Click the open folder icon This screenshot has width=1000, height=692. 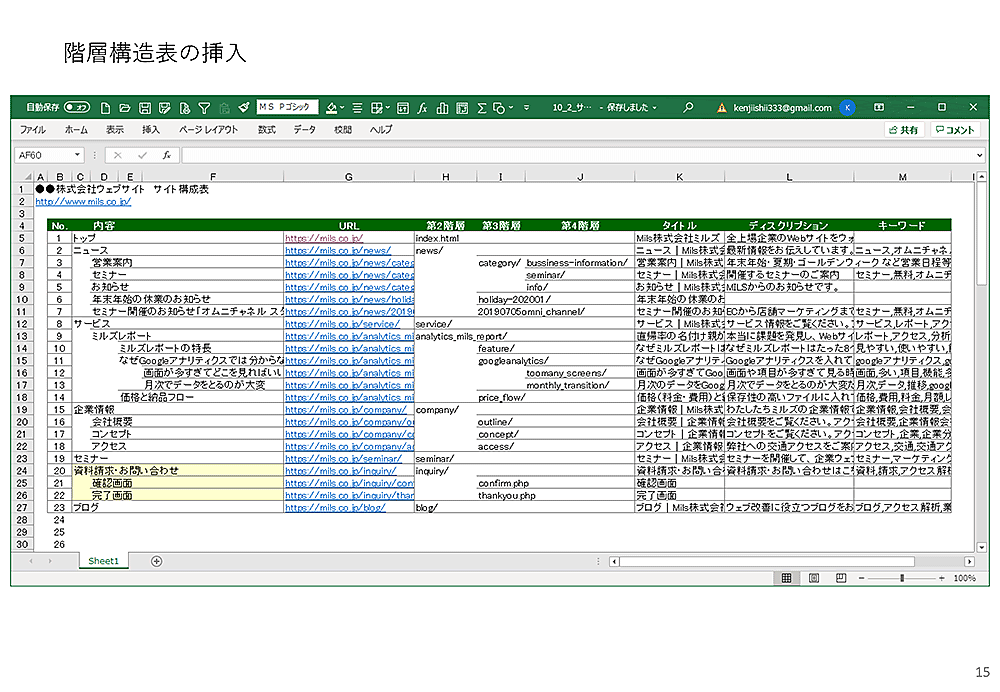125,107
